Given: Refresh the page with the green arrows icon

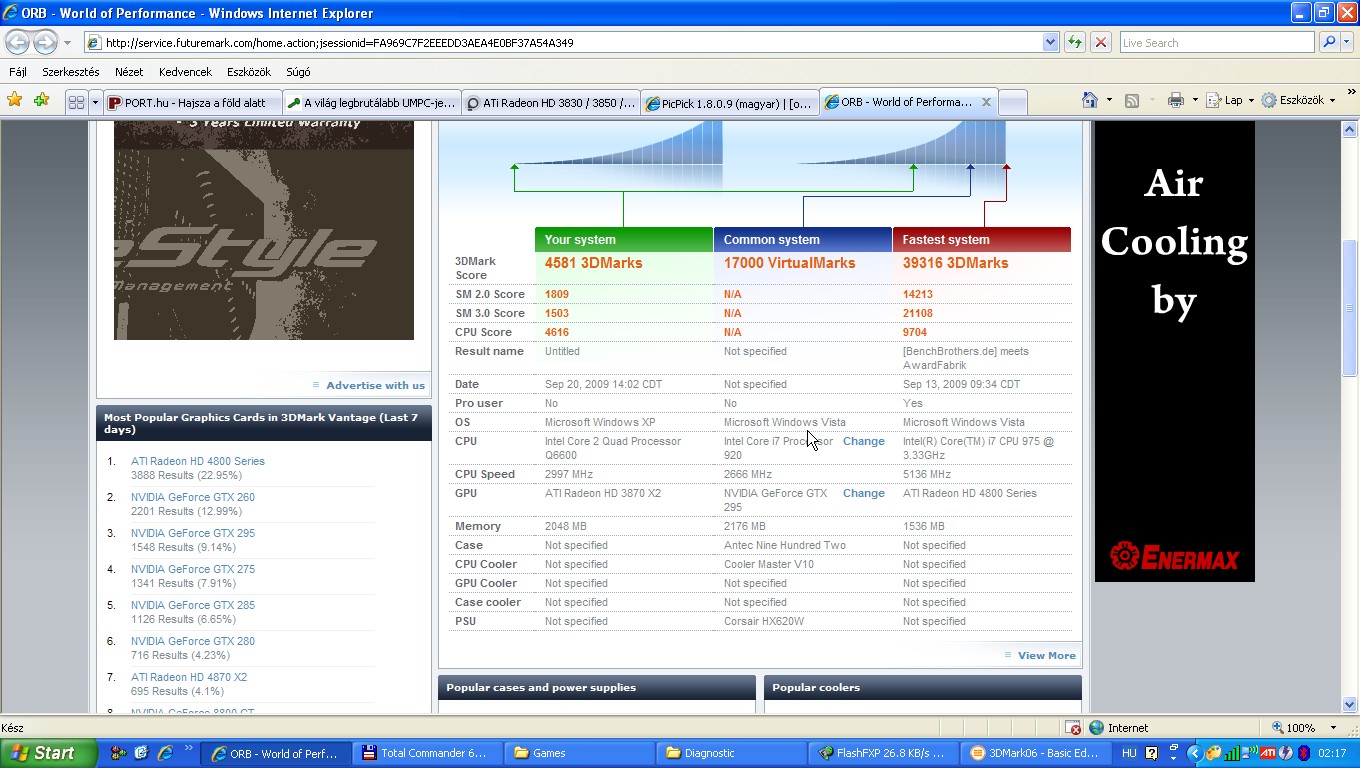Looking at the screenshot, I should point(1075,42).
